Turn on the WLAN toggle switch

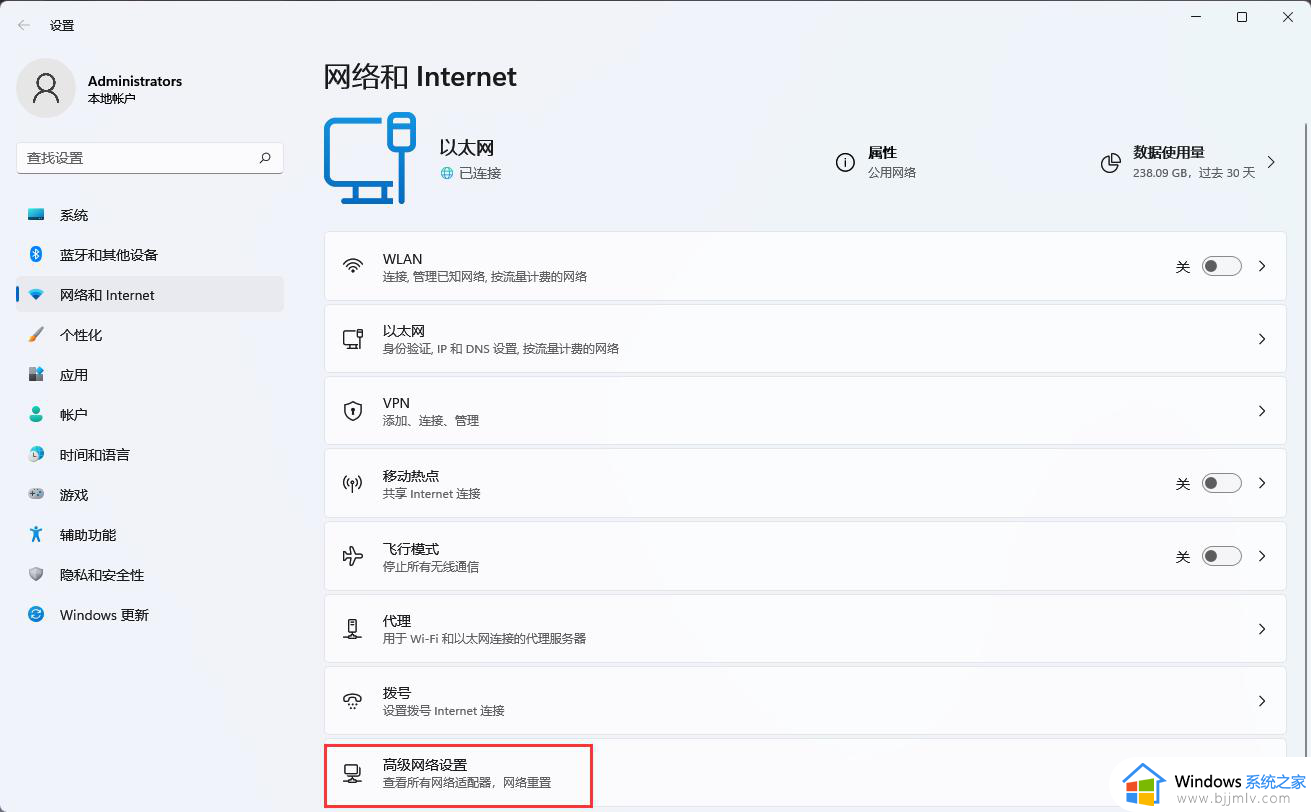1221,266
